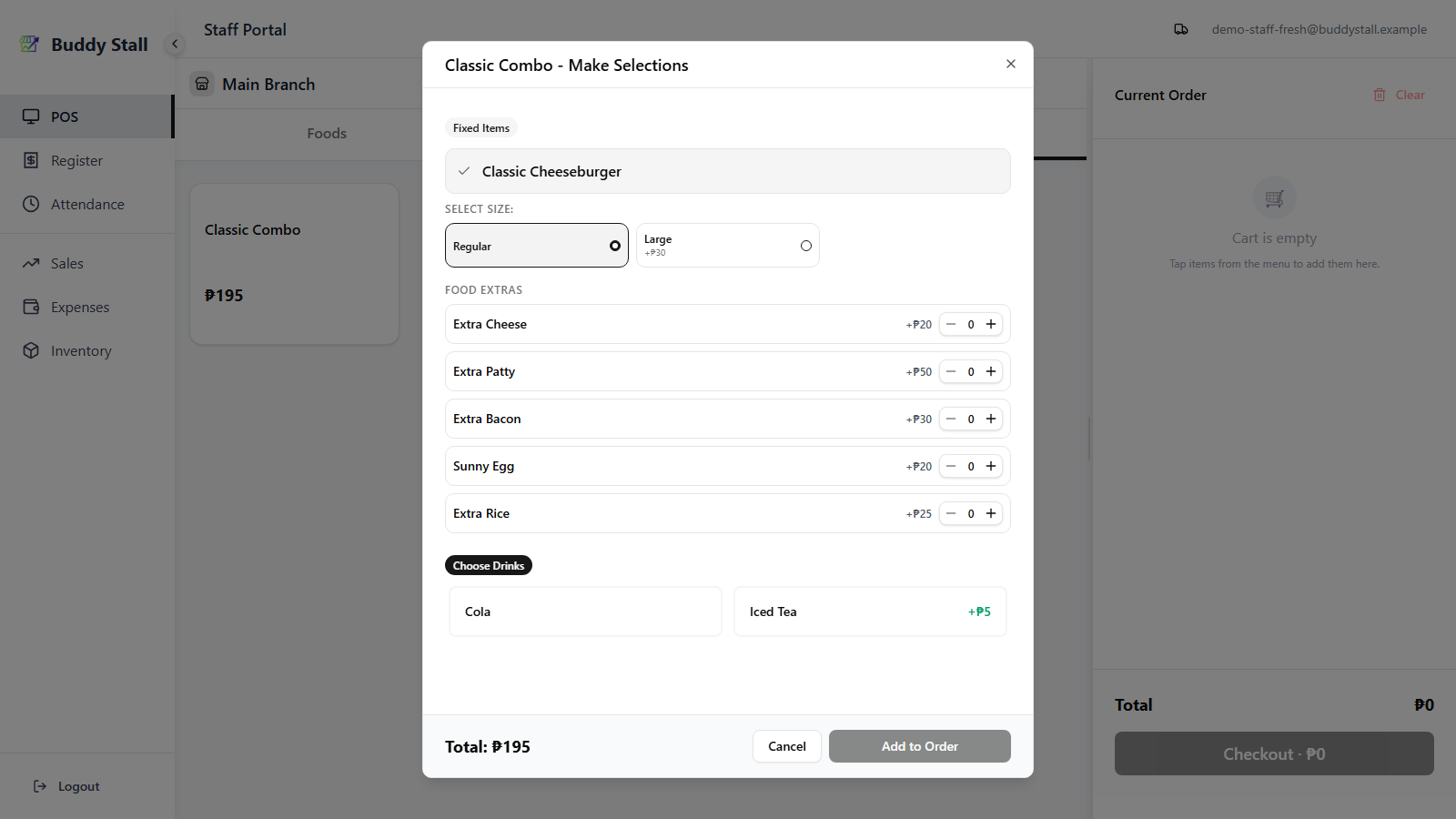The width and height of the screenshot is (1456, 819).
Task: Click the Attendance clock icon
Action: click(31, 204)
